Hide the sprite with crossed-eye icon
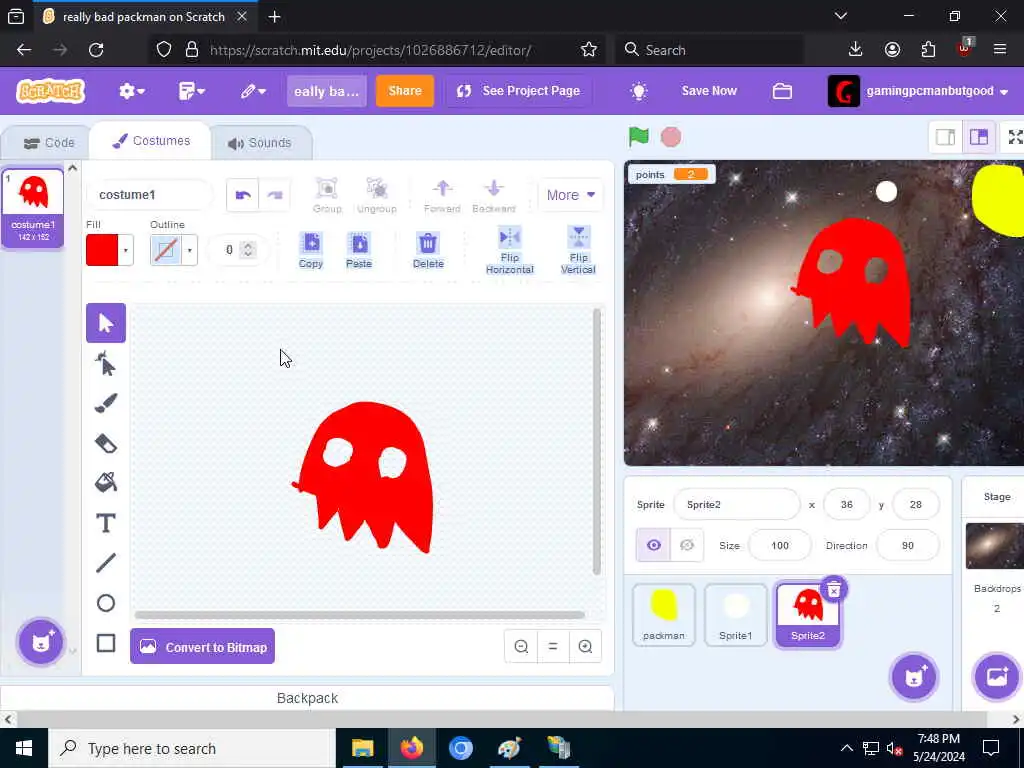The width and height of the screenshot is (1024, 768). coord(687,545)
